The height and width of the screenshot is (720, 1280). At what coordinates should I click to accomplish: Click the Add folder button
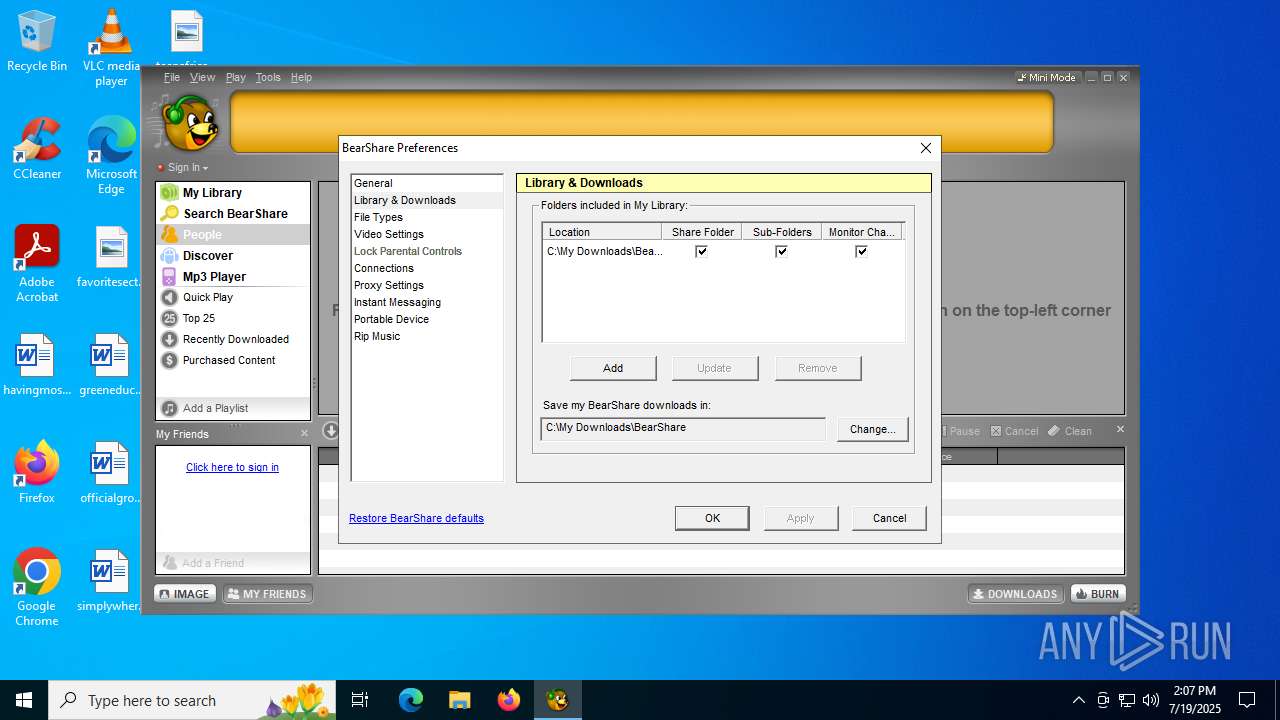(x=613, y=368)
